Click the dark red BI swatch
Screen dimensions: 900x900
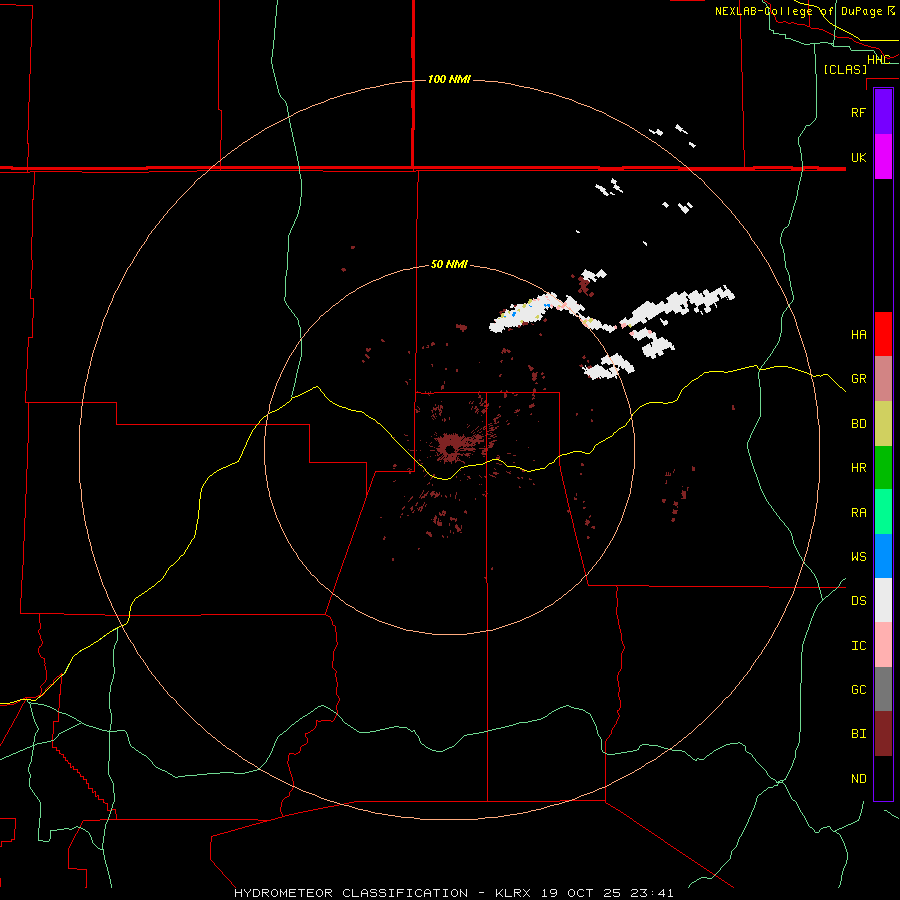pyautogui.click(x=883, y=734)
